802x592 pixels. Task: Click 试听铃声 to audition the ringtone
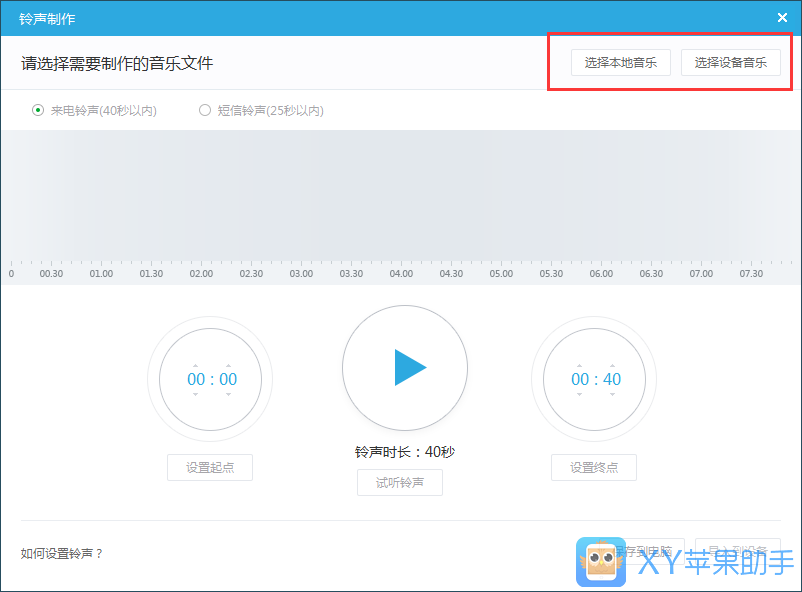tap(400, 482)
